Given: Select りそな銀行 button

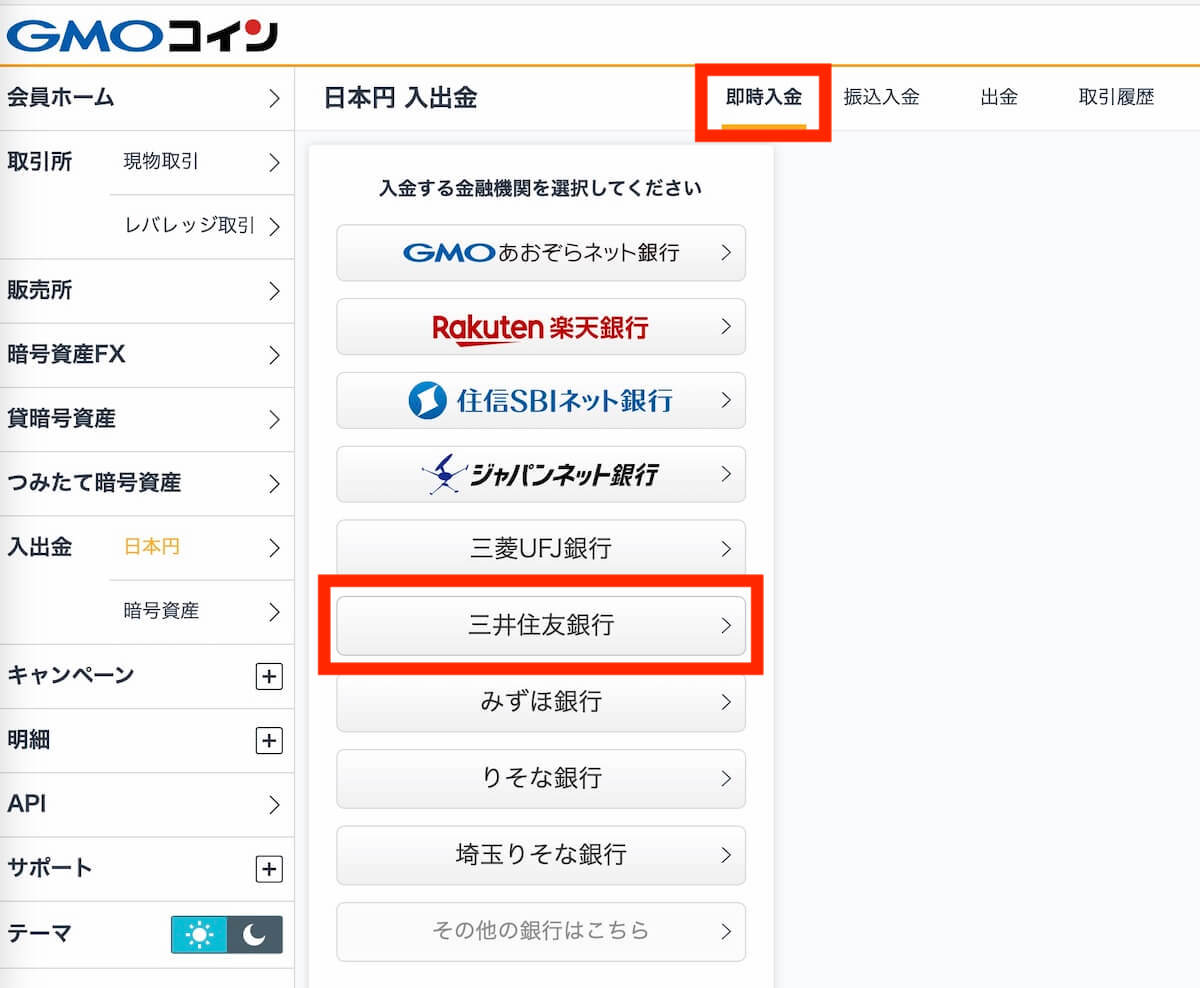Looking at the screenshot, I should [541, 778].
